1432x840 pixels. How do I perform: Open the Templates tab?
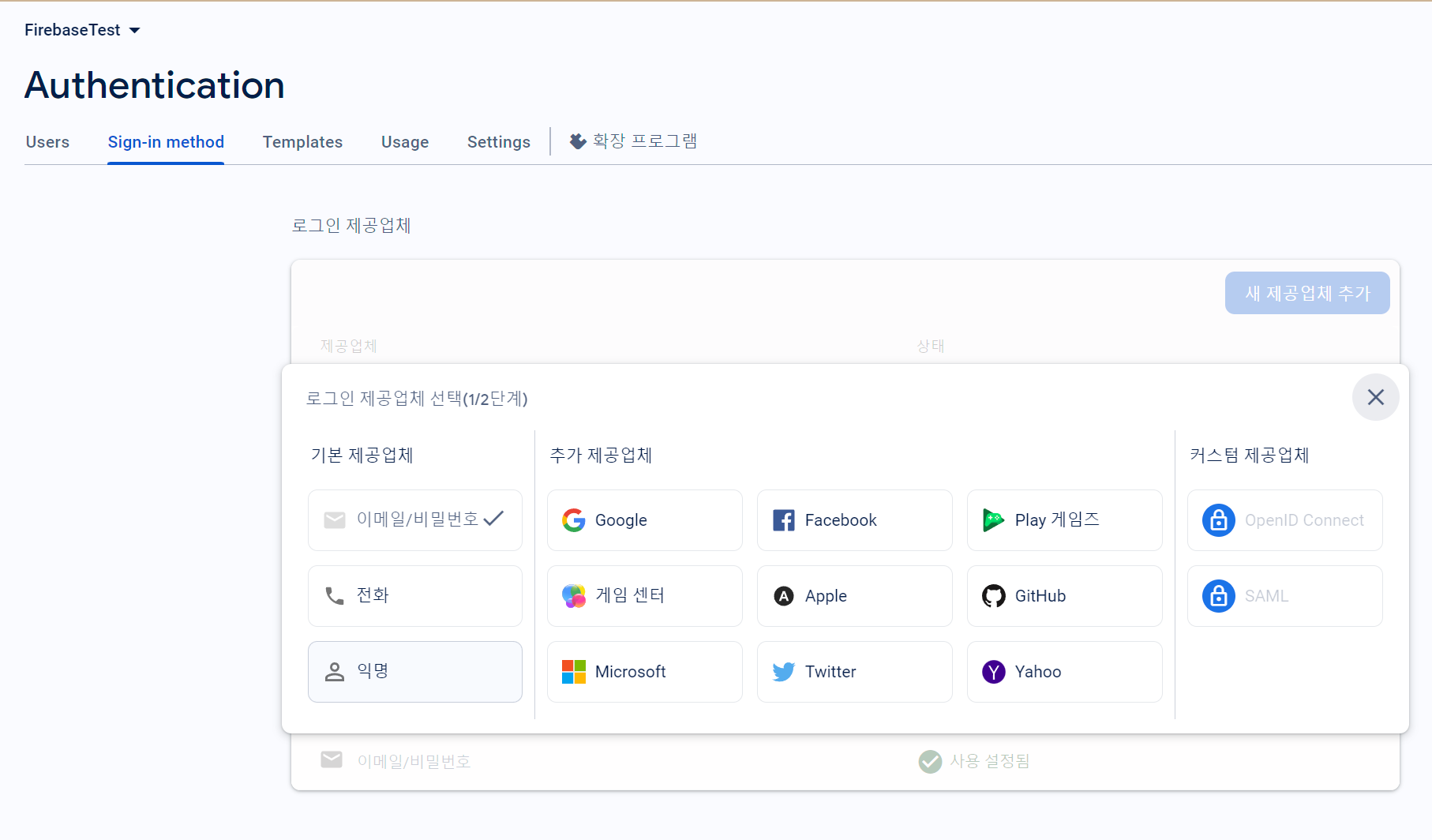point(302,142)
